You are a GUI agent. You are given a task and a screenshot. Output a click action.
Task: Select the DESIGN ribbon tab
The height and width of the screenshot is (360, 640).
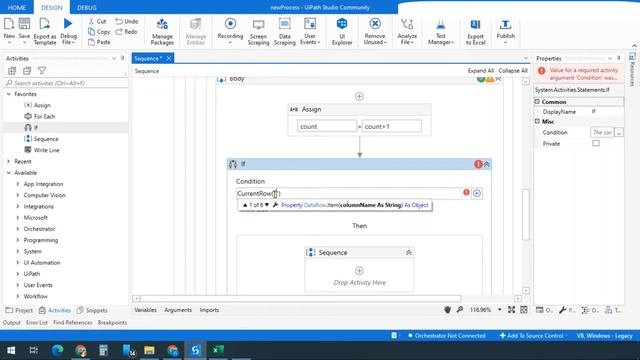click(52, 7)
